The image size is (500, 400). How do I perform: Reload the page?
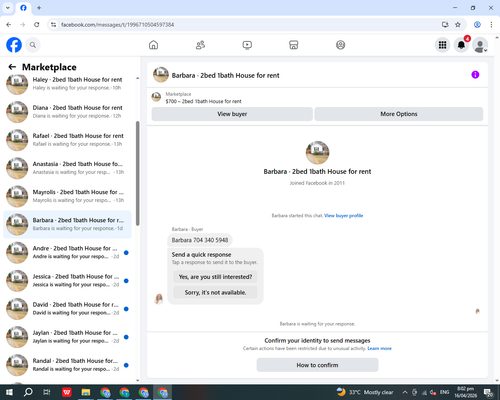click(x=37, y=25)
